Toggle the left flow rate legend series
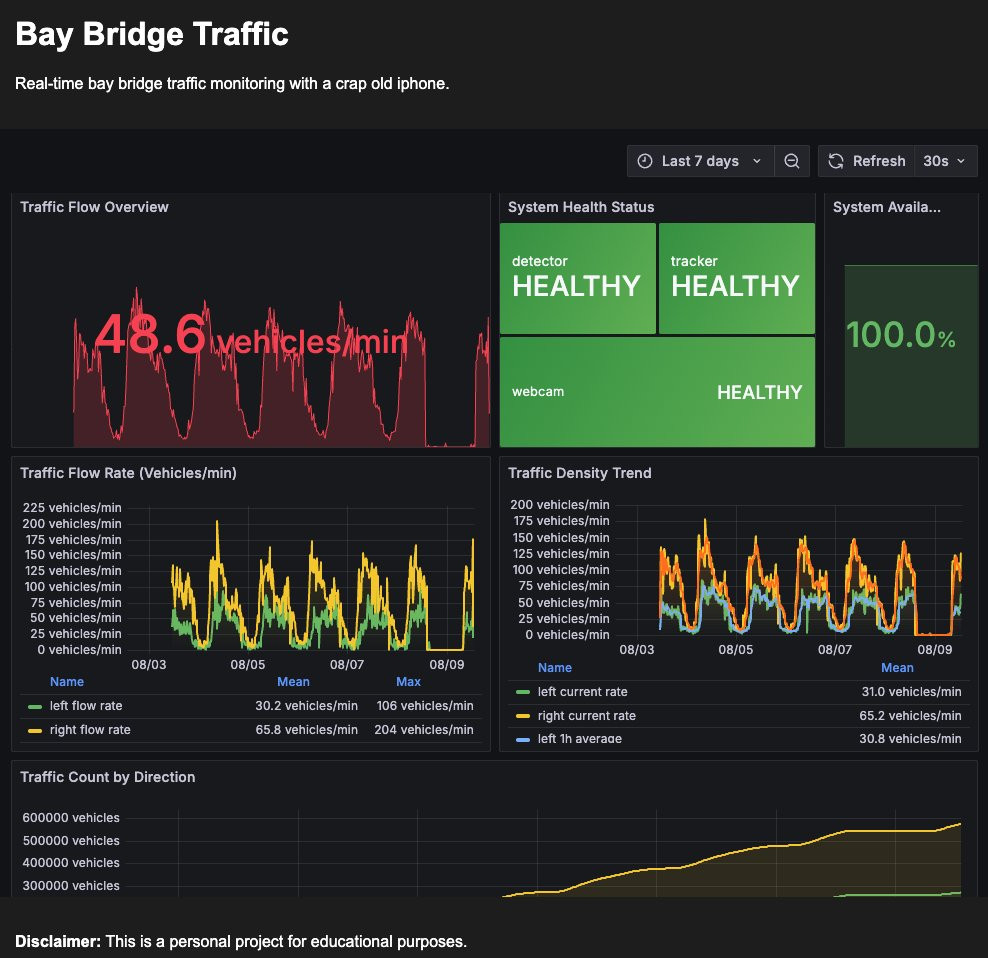Screen dimensions: 988x958 click(x=86, y=706)
